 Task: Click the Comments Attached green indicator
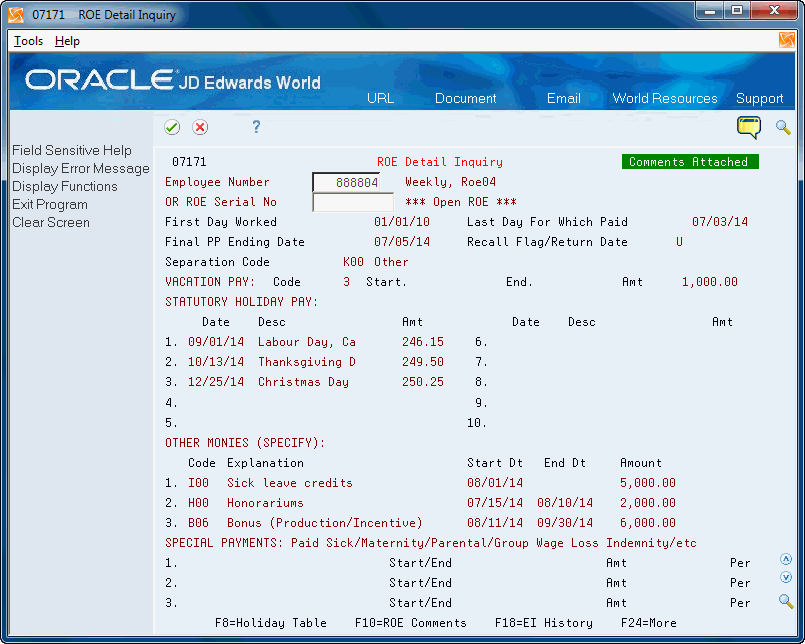coord(690,162)
